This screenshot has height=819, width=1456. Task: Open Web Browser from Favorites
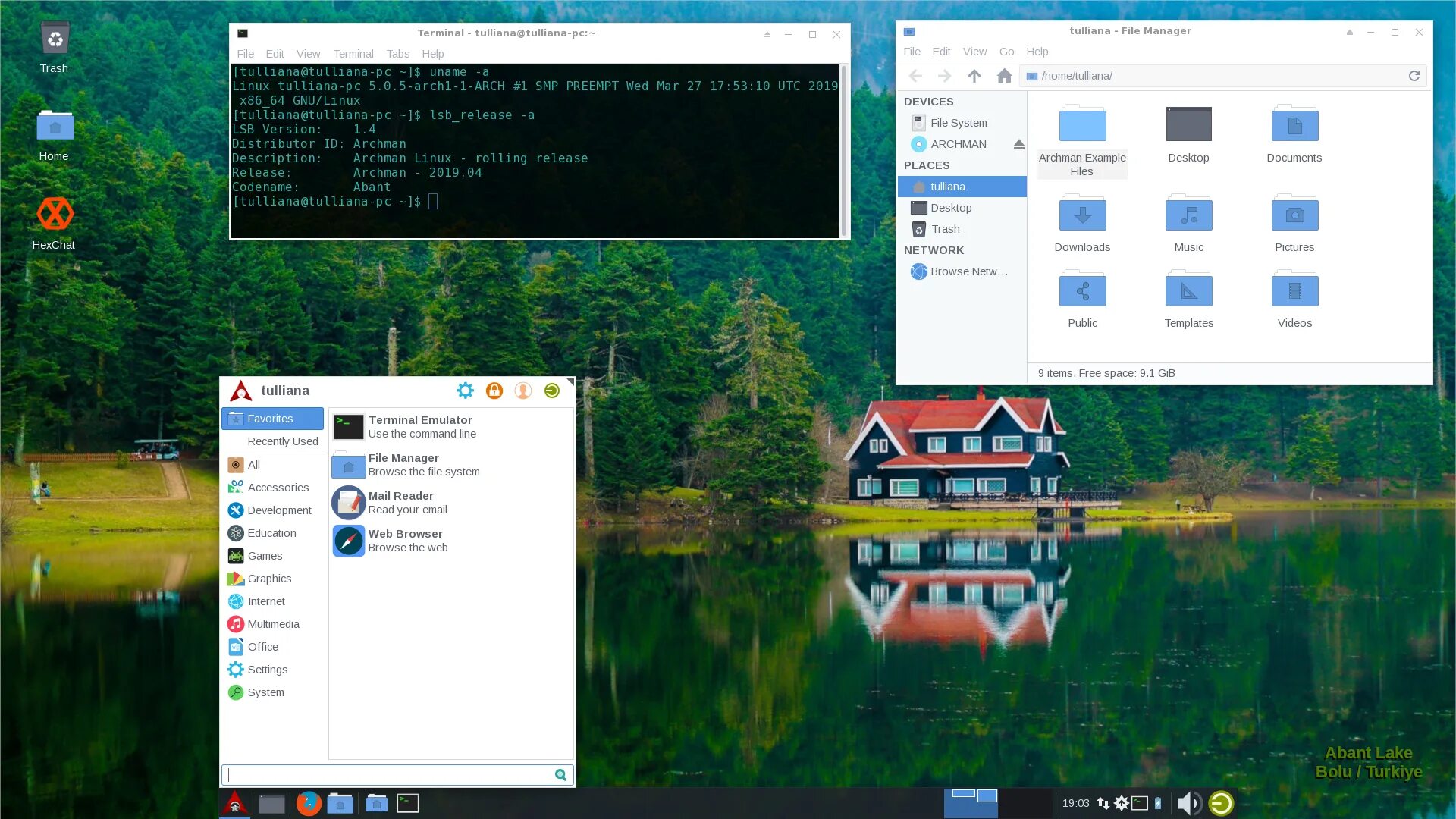[451, 541]
